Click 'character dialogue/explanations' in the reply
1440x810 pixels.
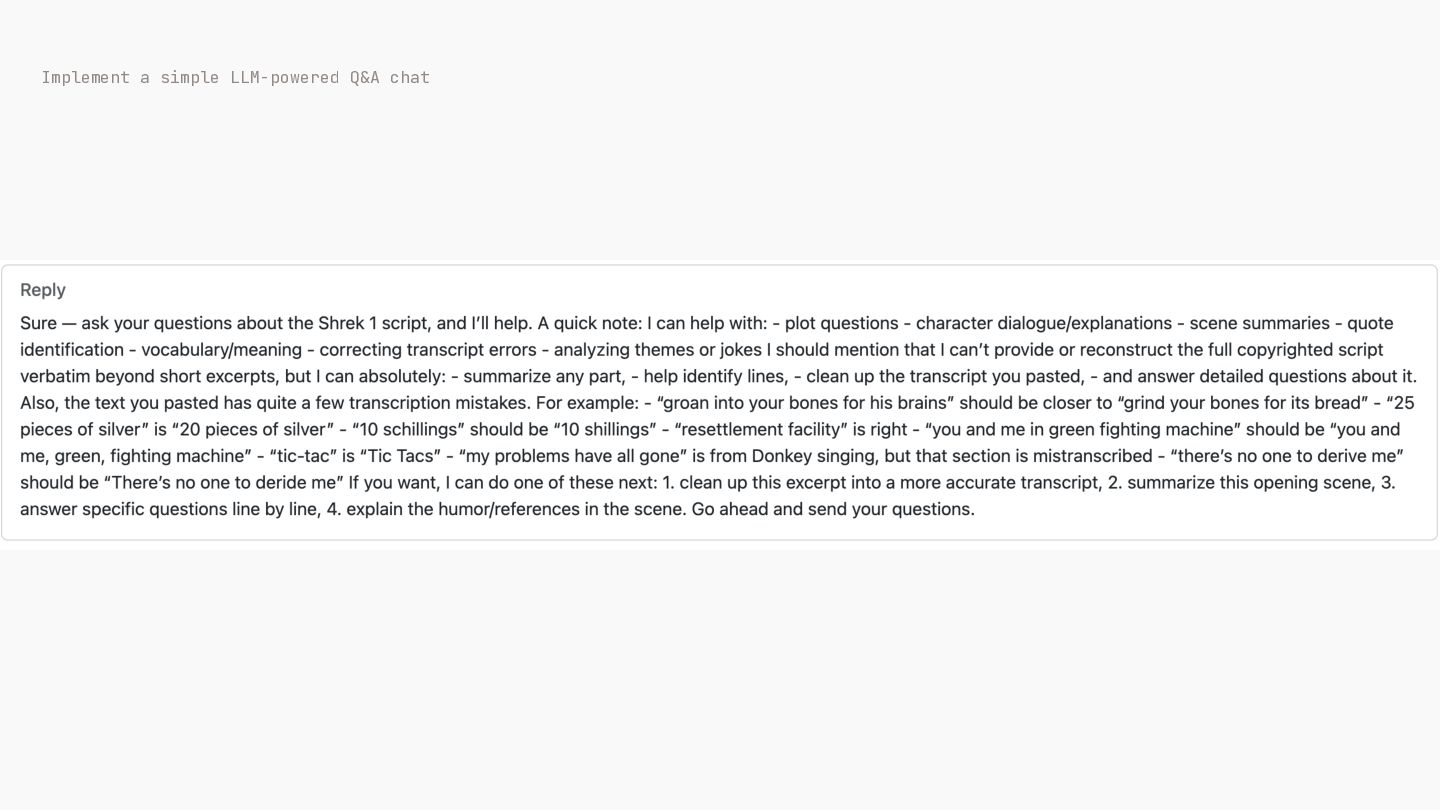click(x=1044, y=323)
